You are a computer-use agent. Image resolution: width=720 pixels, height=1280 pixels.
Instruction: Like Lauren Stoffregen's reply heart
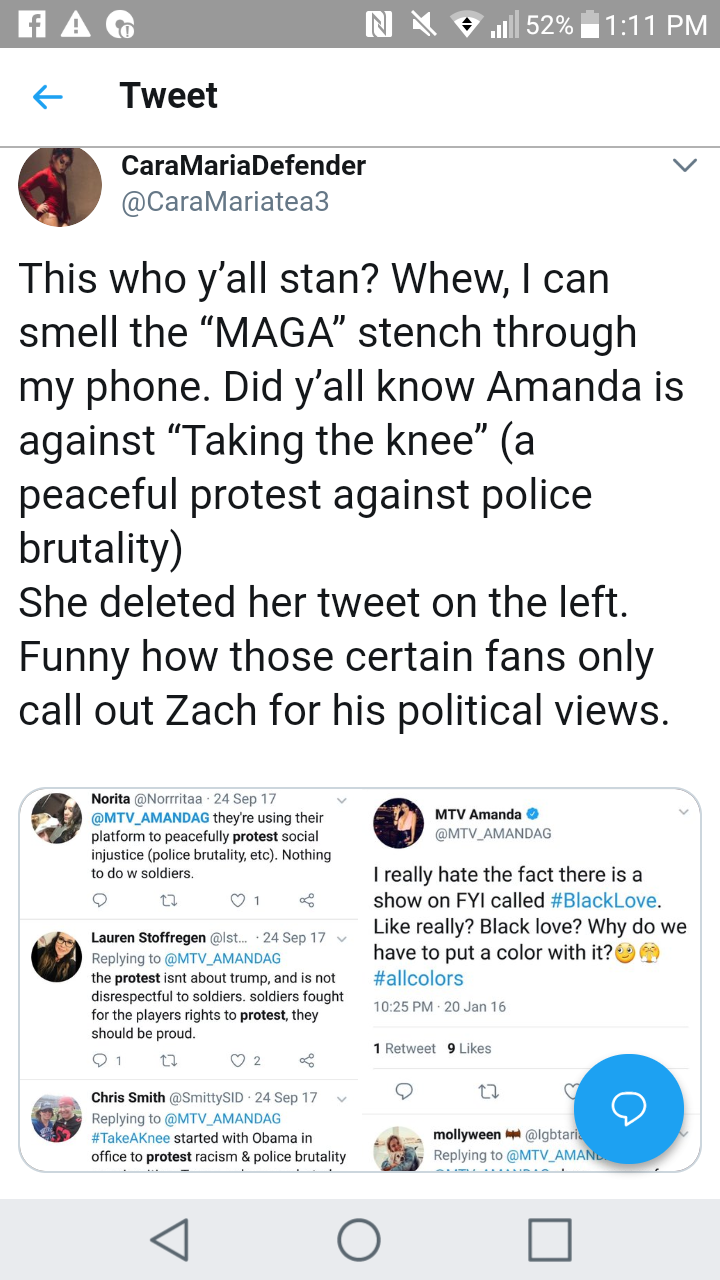(x=238, y=1061)
